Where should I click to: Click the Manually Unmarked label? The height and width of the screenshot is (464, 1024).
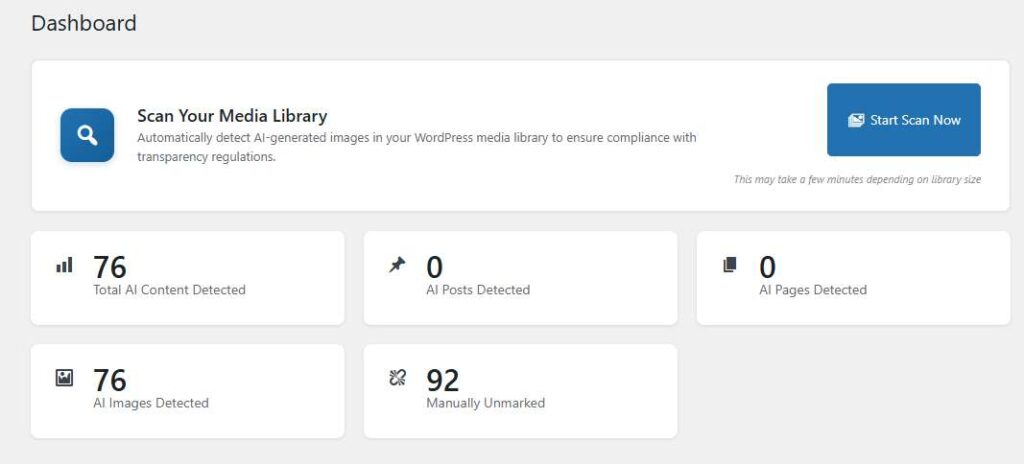[x=485, y=403]
